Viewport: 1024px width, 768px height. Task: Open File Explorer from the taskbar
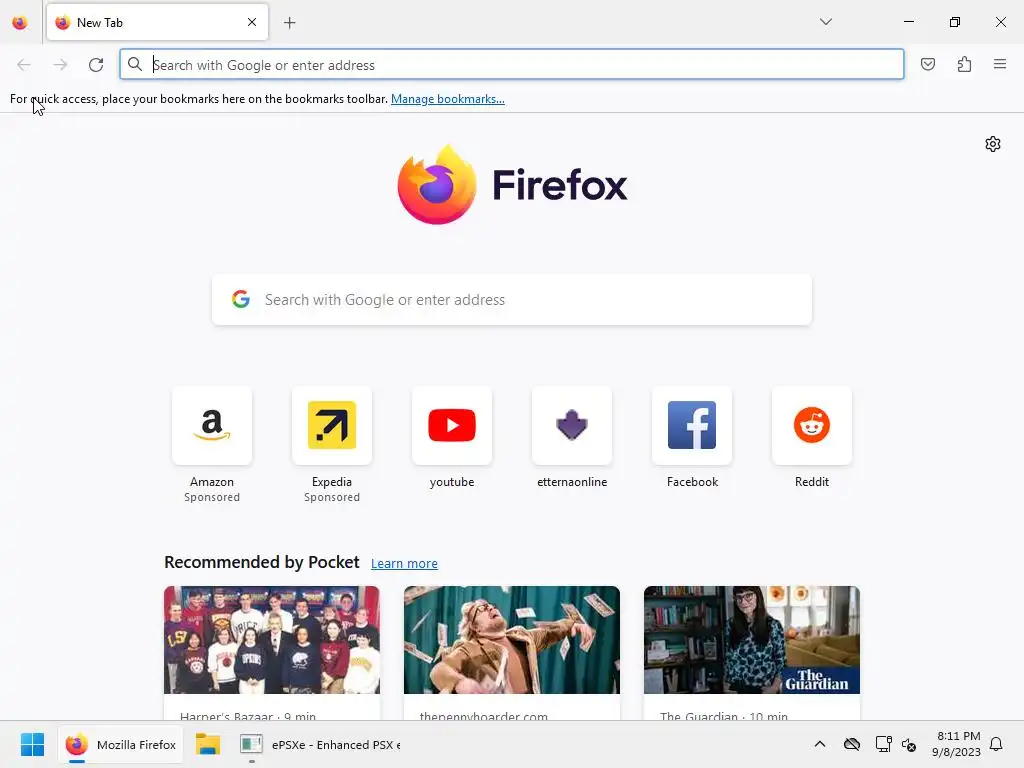[x=208, y=744]
